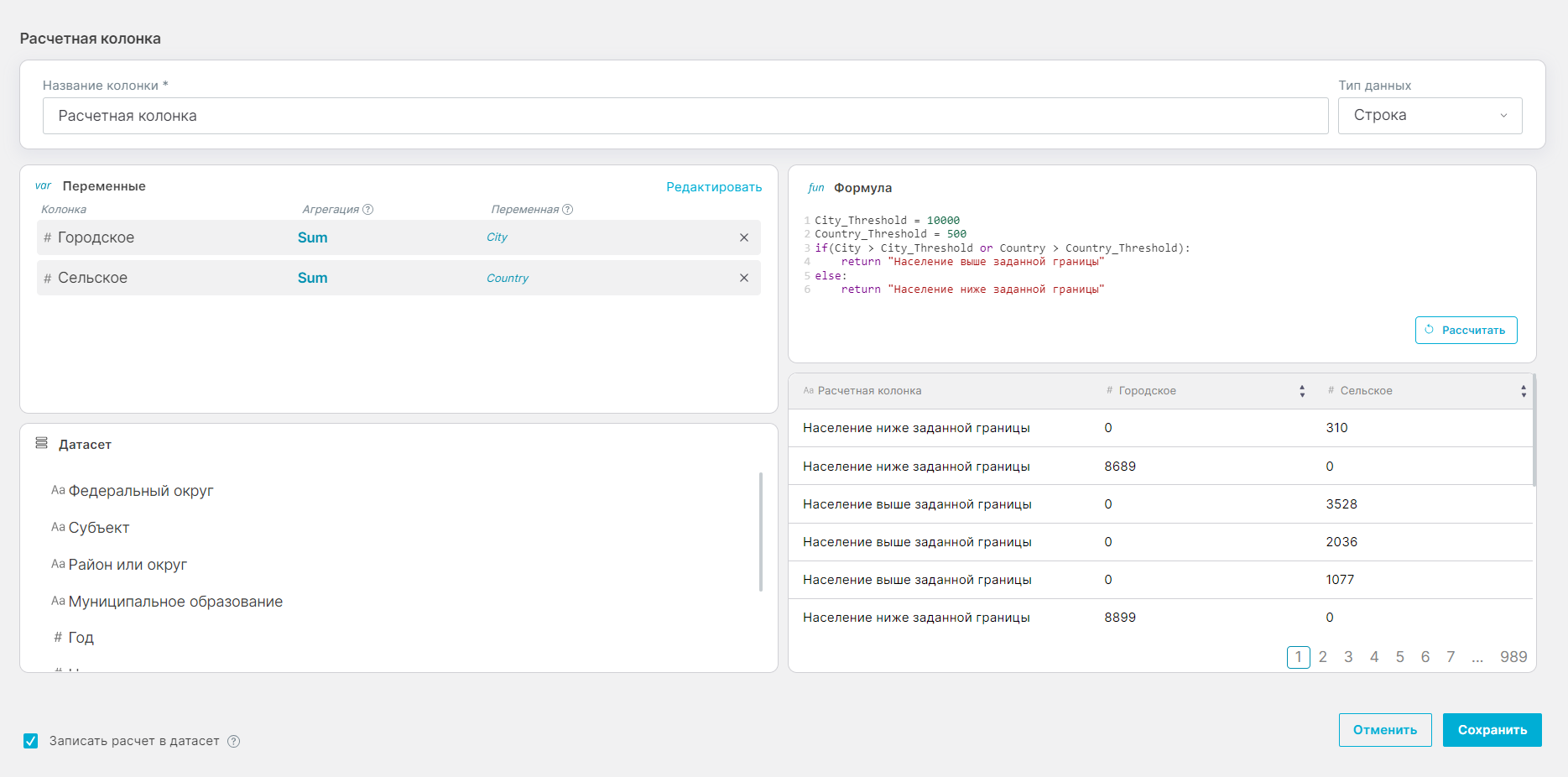Click help icon beside Записать расчет в датасет
Image resolution: width=1568 pixels, height=777 pixels.
[x=234, y=742]
